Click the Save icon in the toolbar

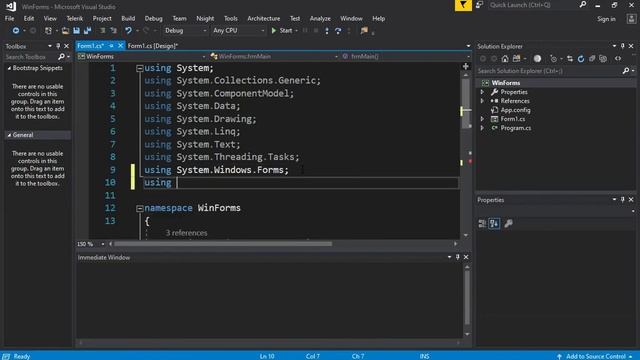click(x=76, y=31)
